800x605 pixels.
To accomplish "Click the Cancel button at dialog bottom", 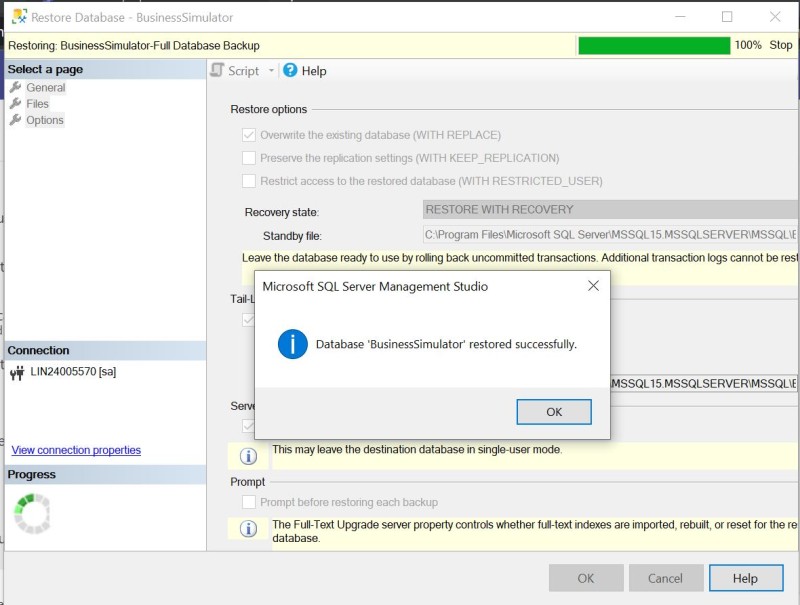I will (665, 578).
